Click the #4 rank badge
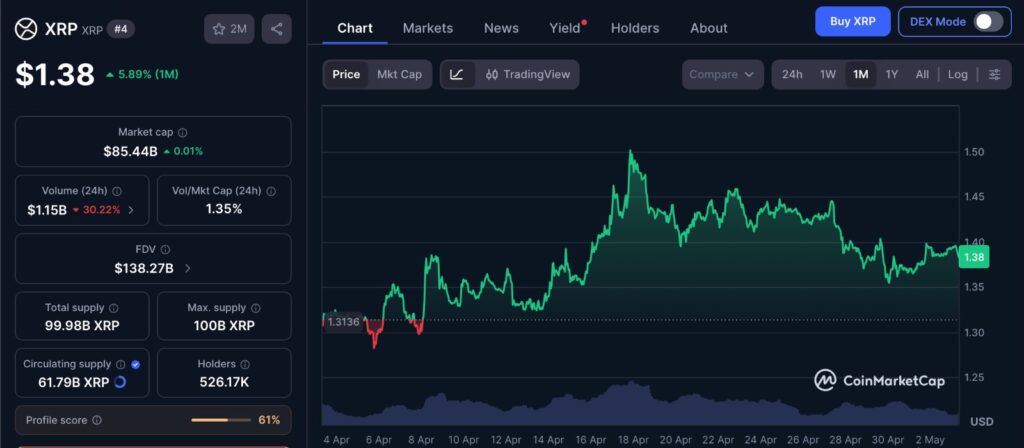1024x448 pixels. click(x=121, y=29)
